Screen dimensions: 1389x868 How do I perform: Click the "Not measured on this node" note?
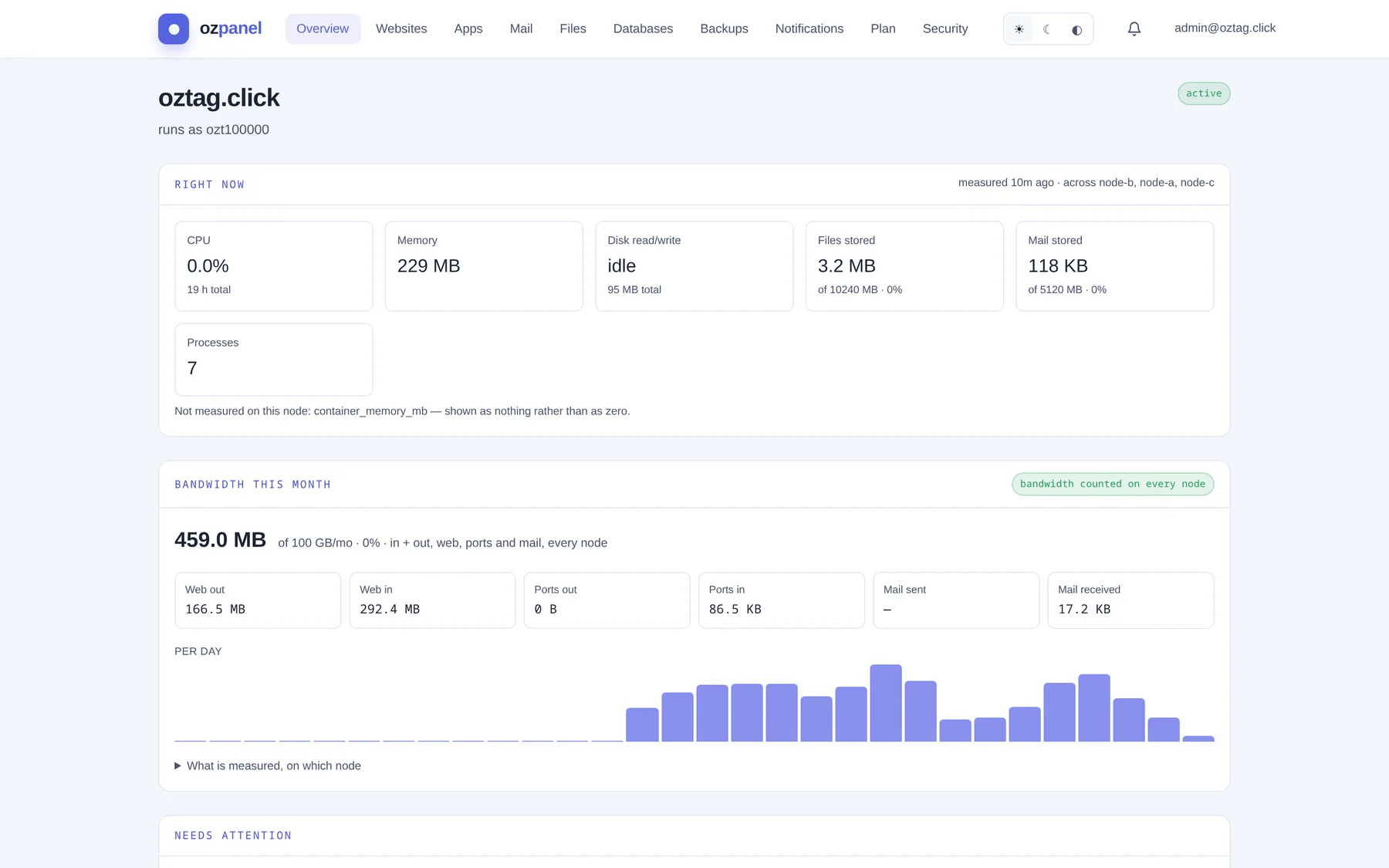(x=402, y=411)
